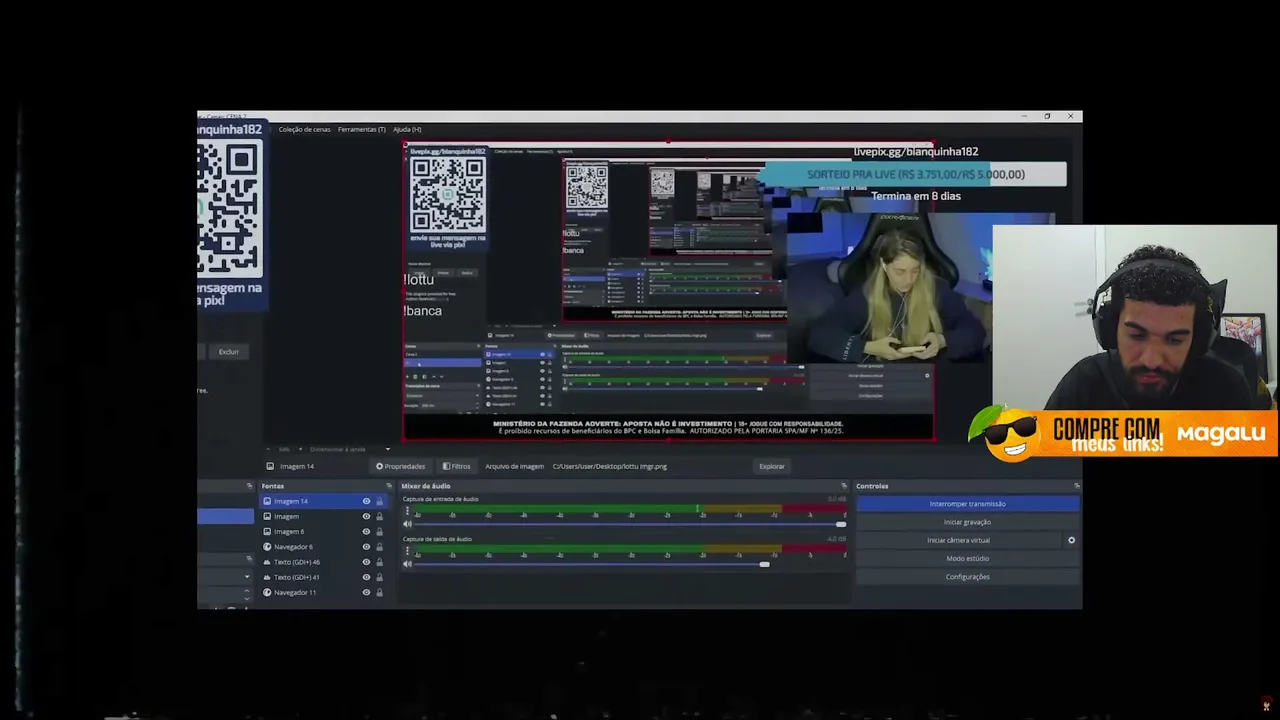Lock the Navegador 11 source
This screenshot has width=1280, height=720.
point(379,592)
